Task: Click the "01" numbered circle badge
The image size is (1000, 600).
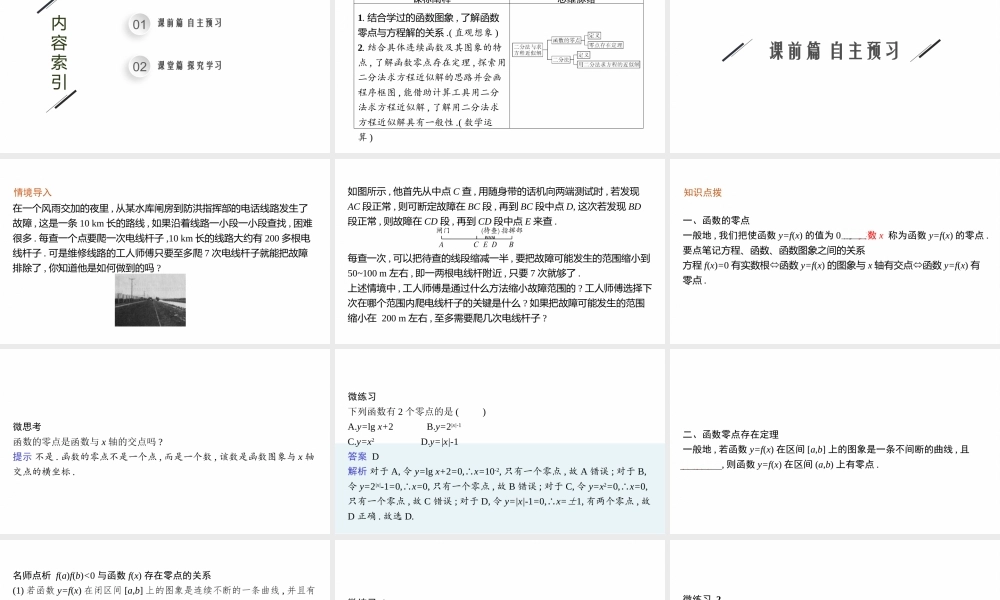Action: (138, 23)
